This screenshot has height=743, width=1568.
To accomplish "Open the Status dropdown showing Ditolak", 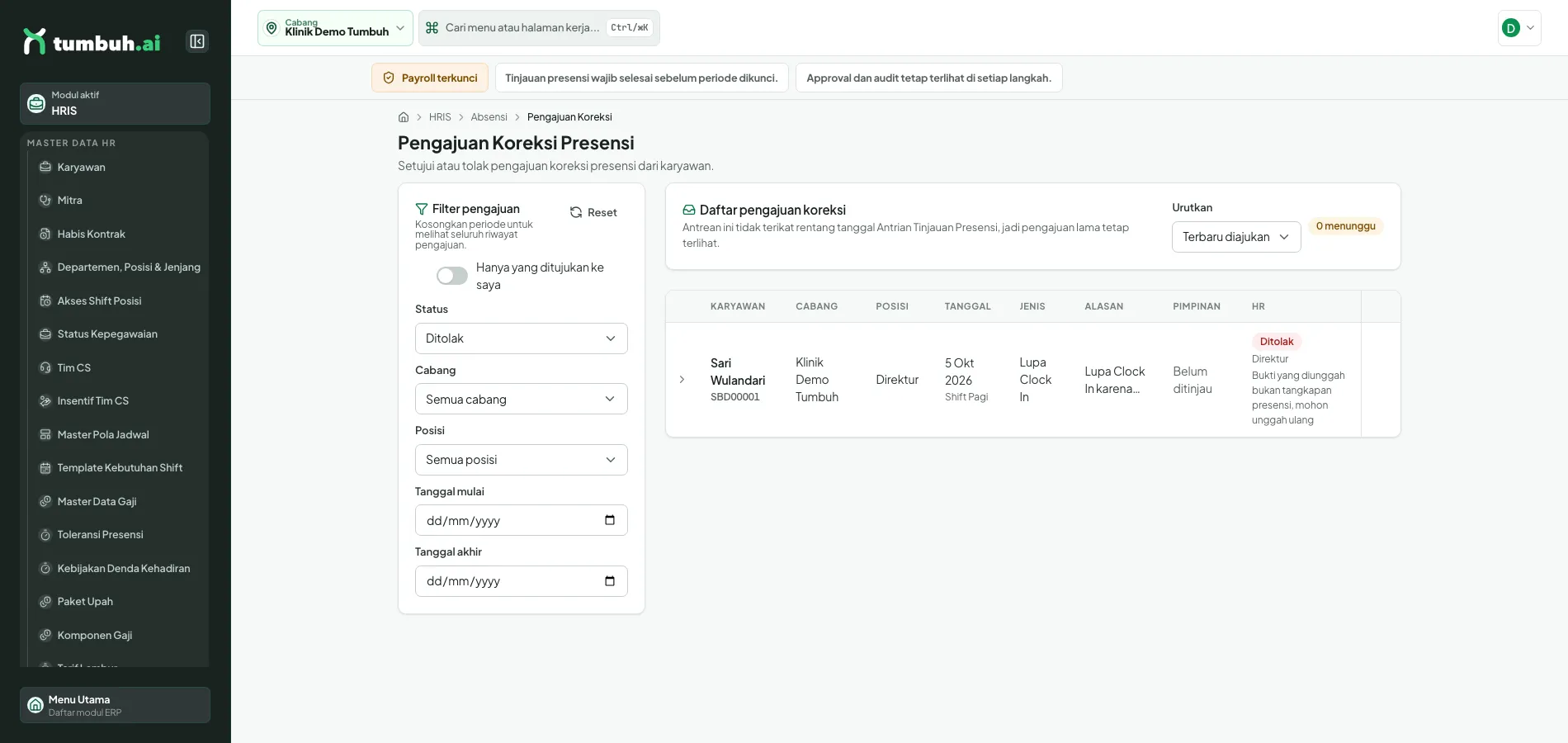I will [x=522, y=338].
